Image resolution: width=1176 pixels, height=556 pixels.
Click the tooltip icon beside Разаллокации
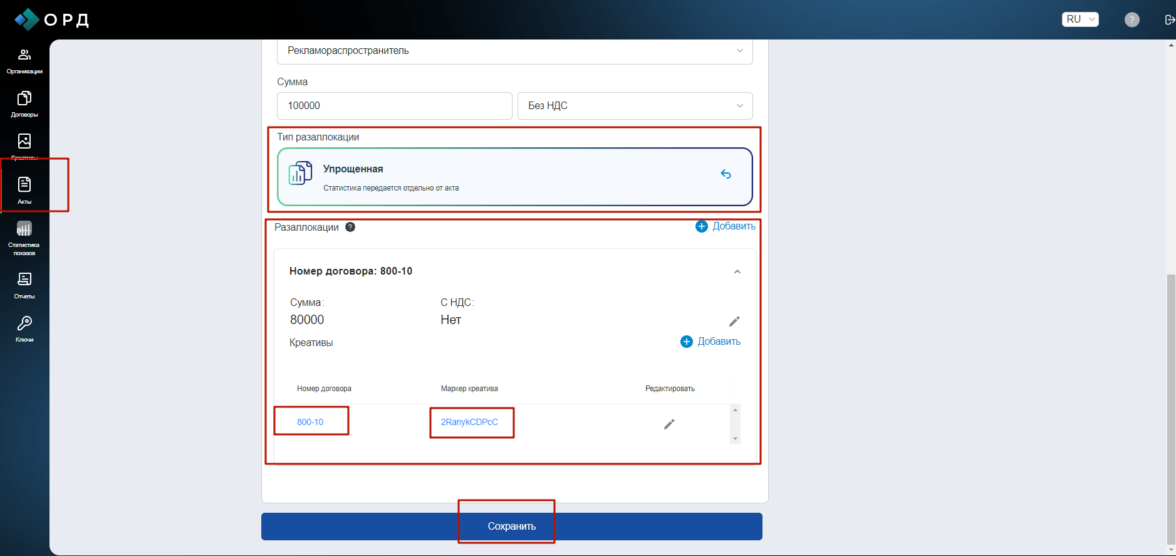coord(350,227)
